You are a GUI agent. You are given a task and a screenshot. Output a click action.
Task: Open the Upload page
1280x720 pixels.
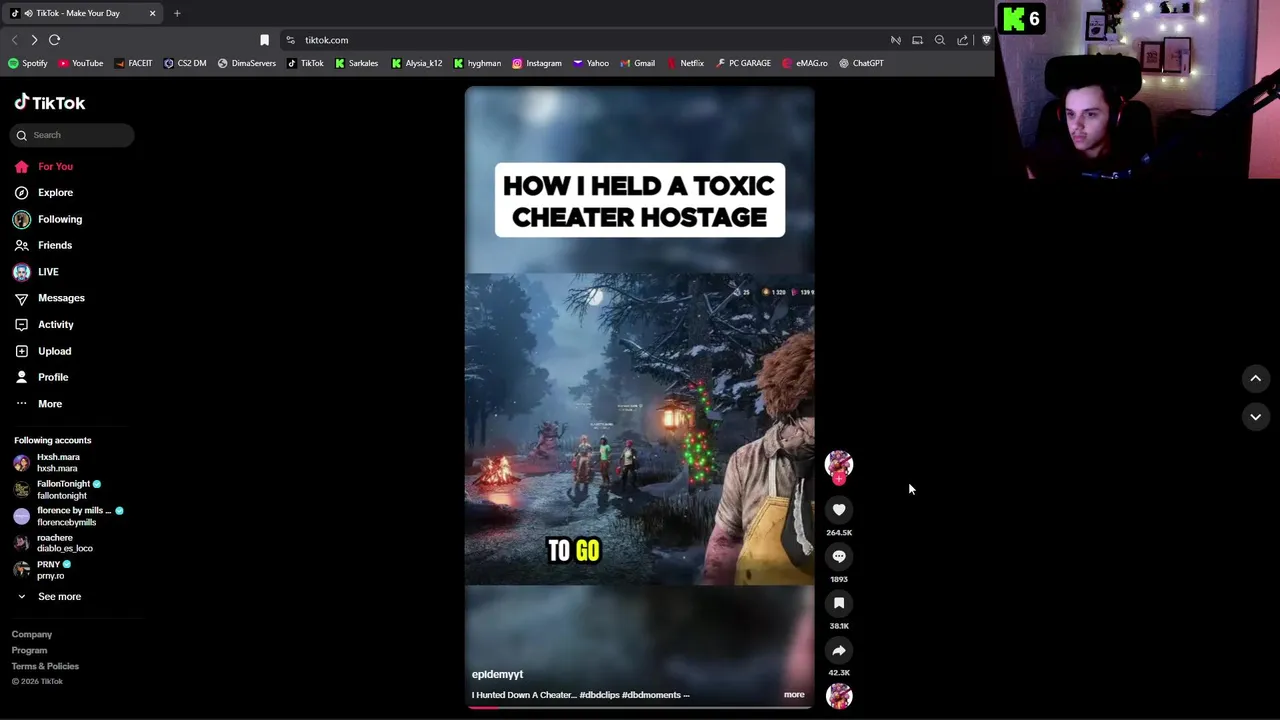43,351
